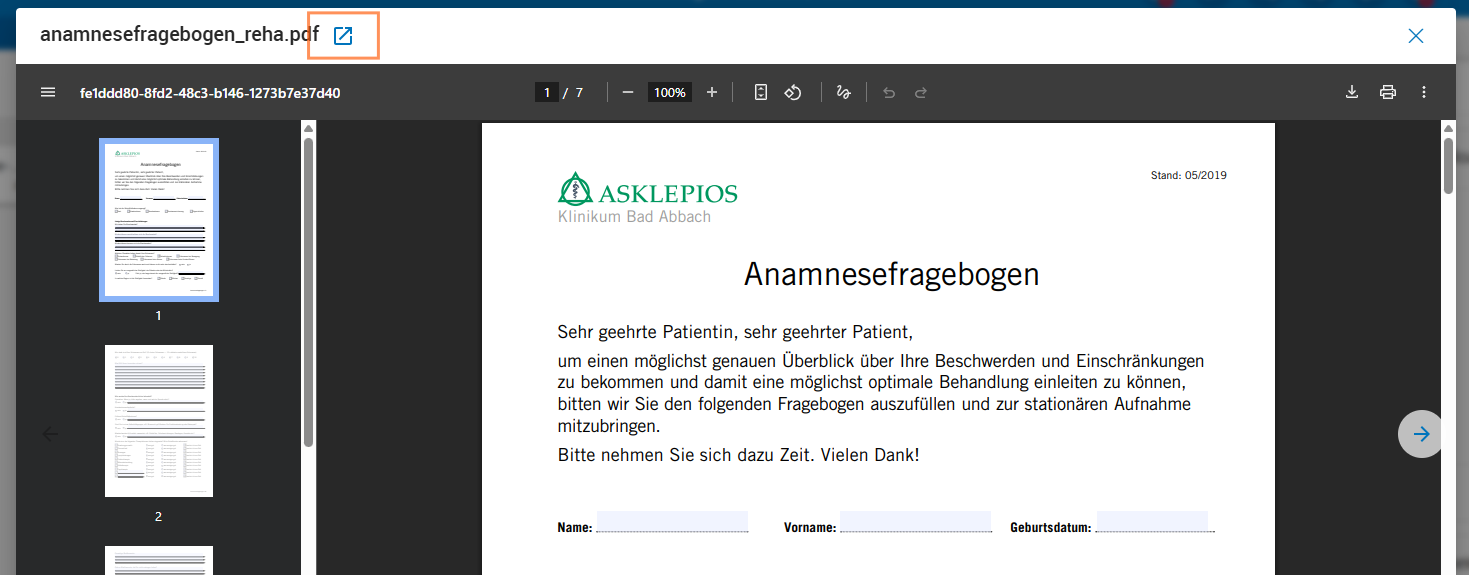Go to next file with right arrow
The image size is (1469, 575).
pos(1421,434)
